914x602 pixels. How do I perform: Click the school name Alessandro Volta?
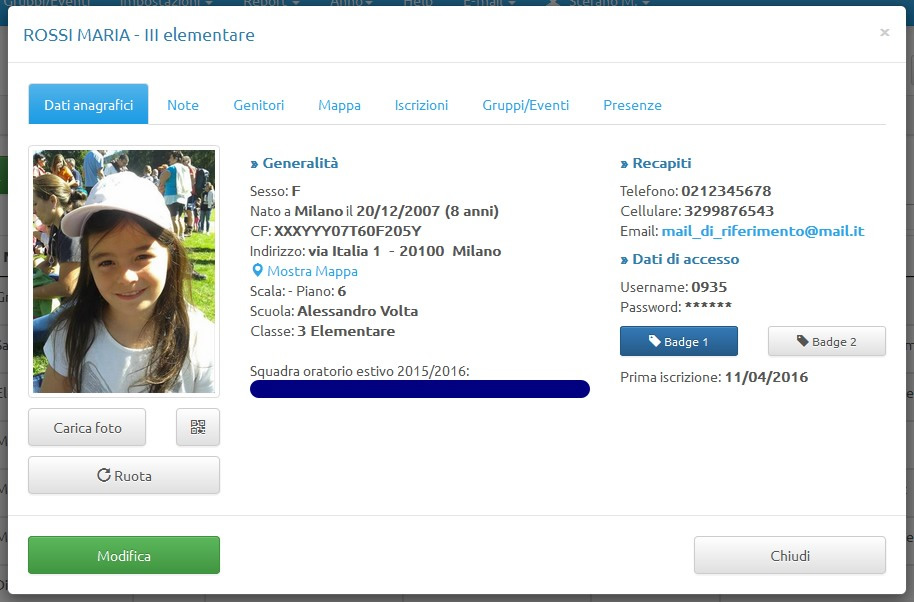[x=357, y=311]
